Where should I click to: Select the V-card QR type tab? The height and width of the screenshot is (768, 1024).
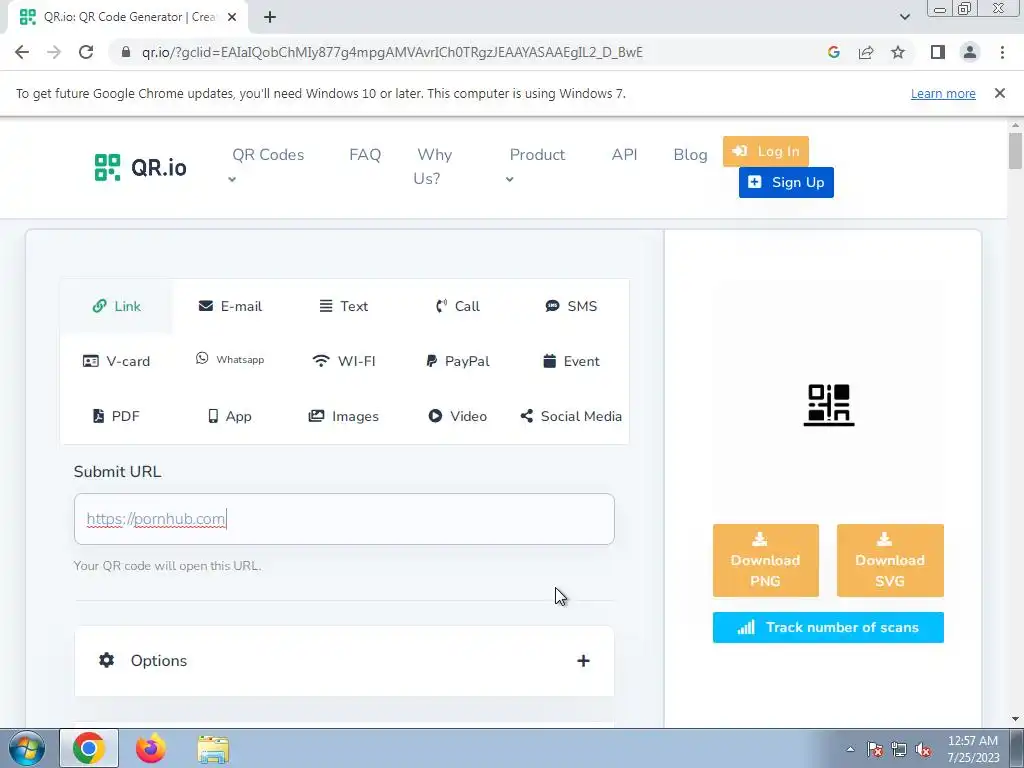click(116, 361)
